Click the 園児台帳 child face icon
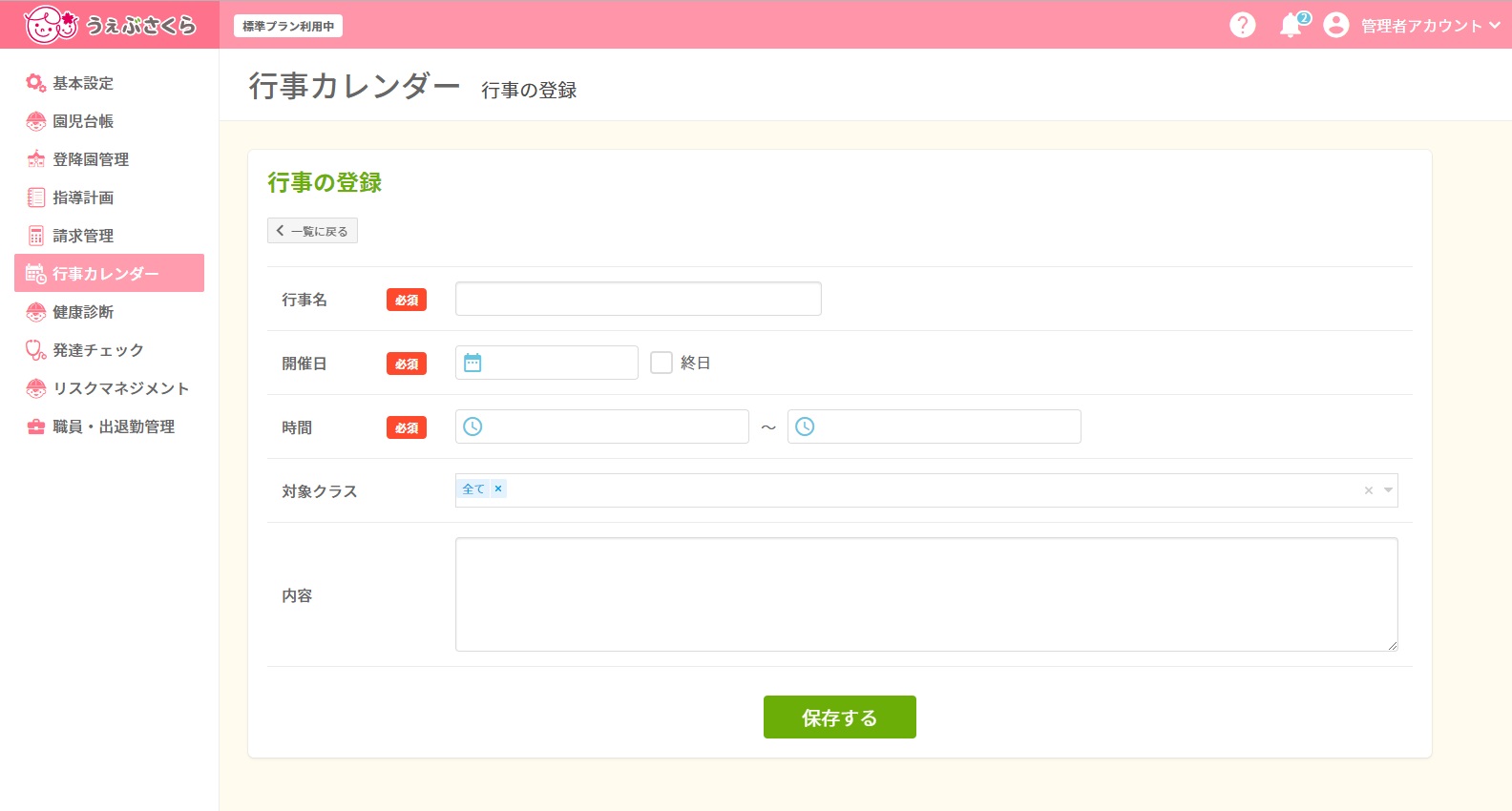 pos(36,121)
